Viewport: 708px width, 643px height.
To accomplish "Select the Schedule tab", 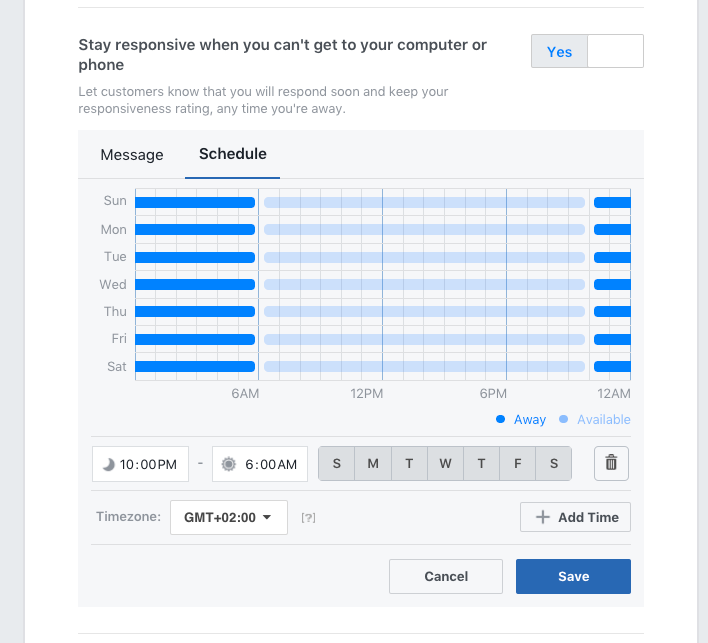I will 233,154.
